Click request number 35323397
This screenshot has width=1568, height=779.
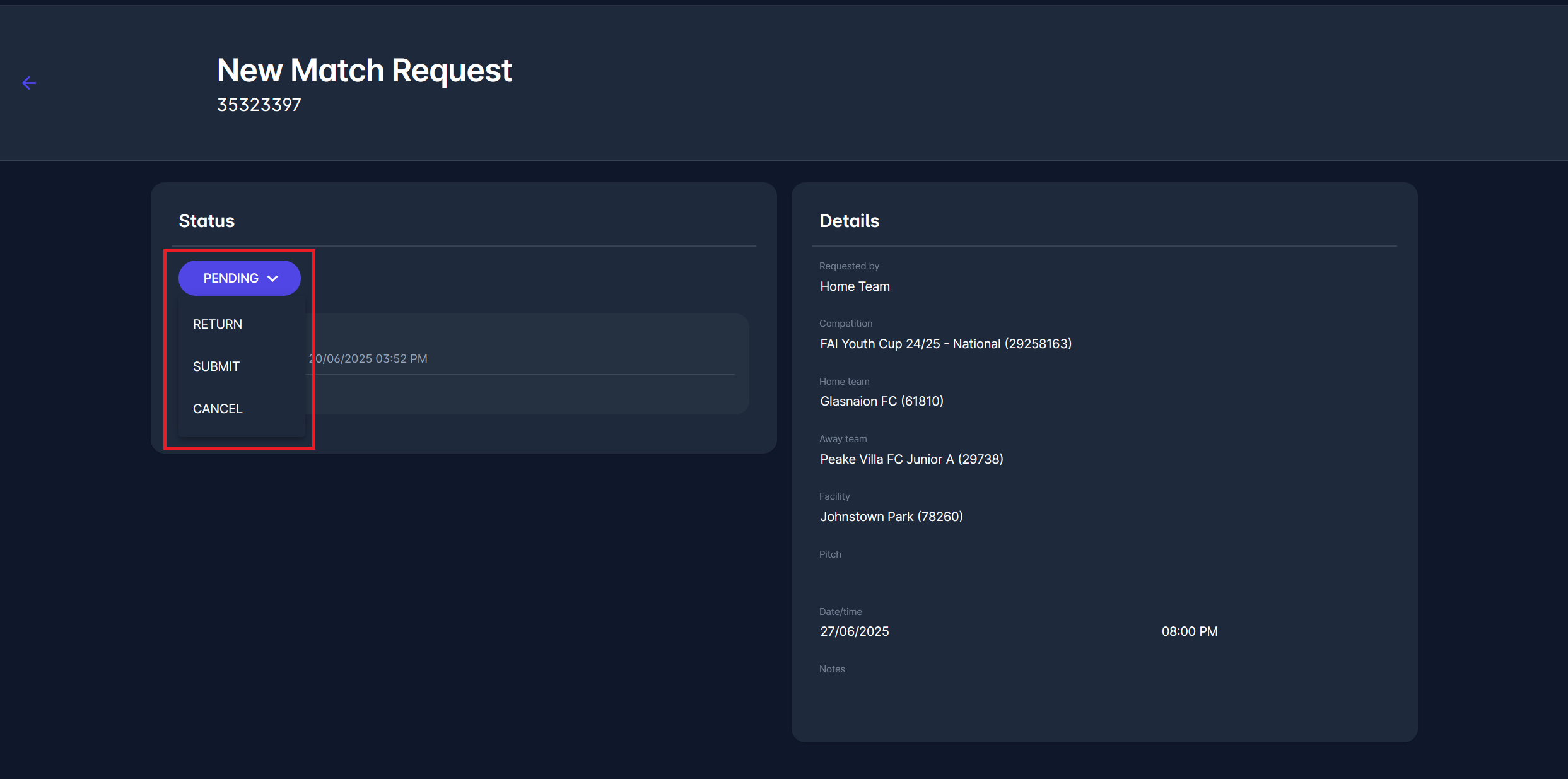click(x=259, y=105)
